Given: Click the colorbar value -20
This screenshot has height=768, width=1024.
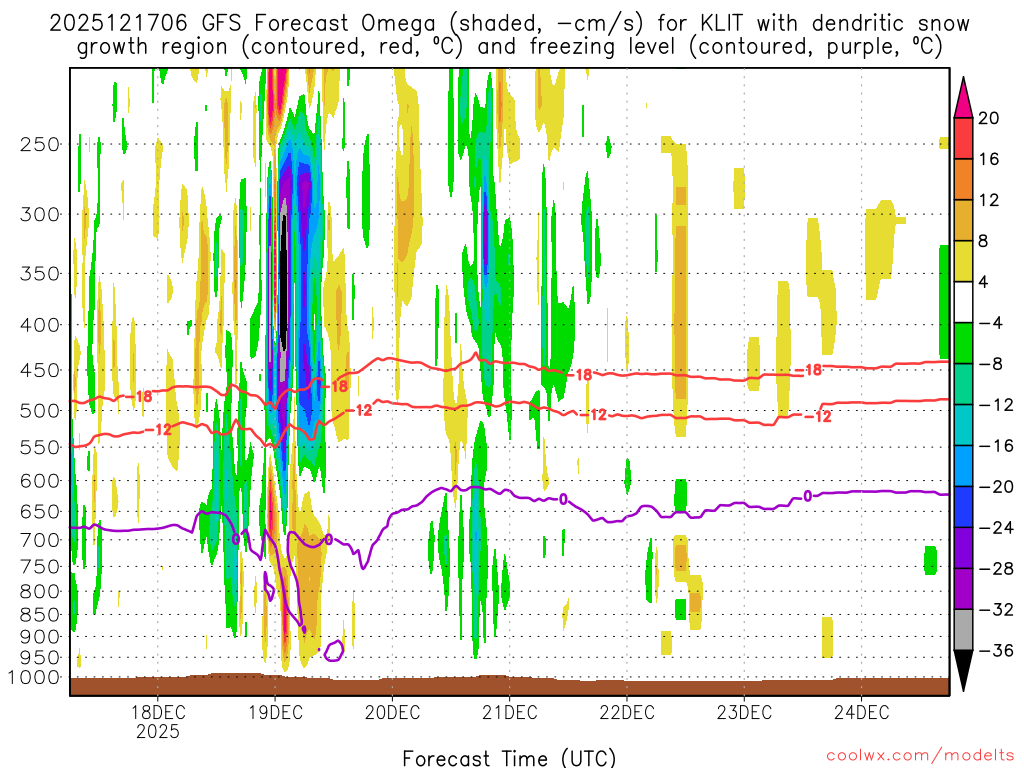Looking at the screenshot, I should 996,487.
